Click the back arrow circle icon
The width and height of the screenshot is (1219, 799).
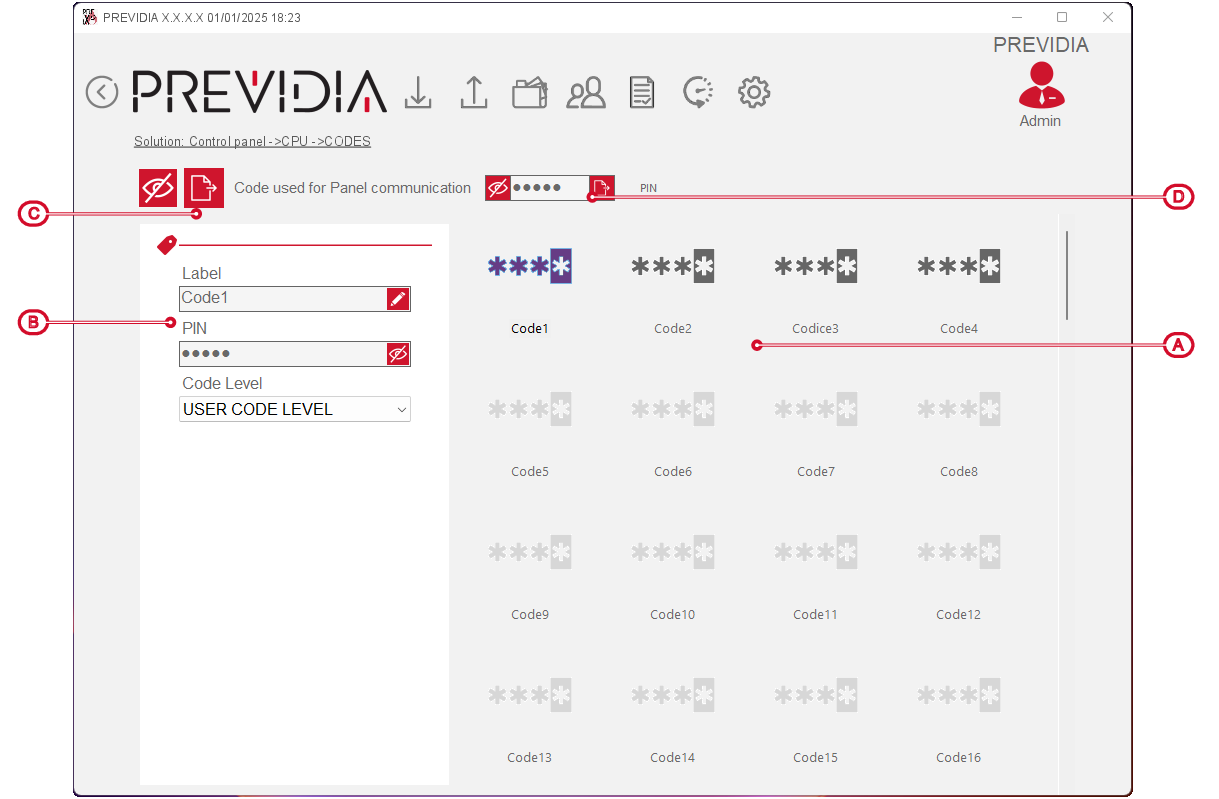[x=102, y=92]
